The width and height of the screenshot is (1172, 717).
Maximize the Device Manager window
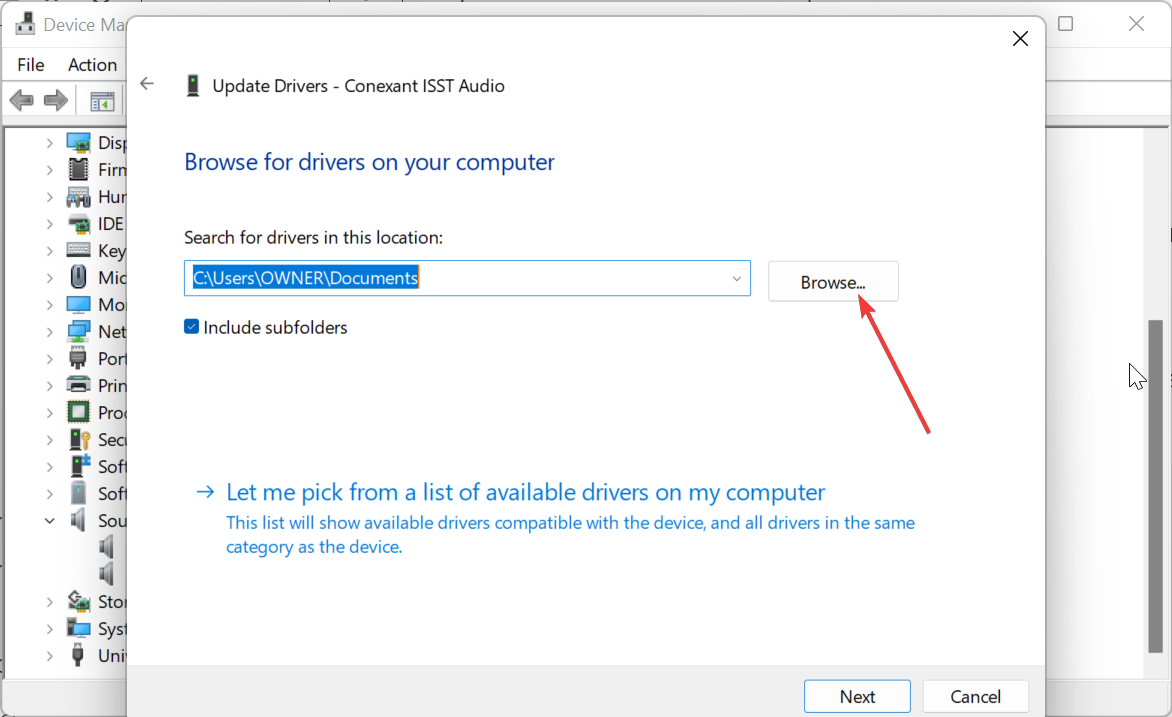[x=1066, y=24]
